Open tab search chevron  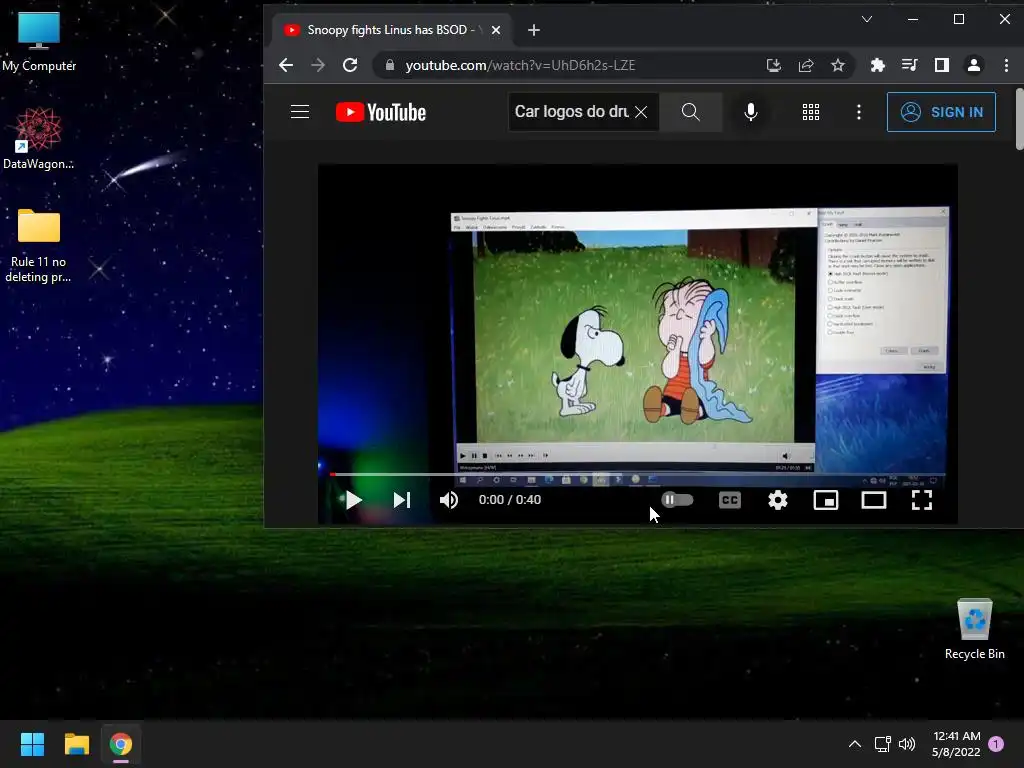point(867,20)
